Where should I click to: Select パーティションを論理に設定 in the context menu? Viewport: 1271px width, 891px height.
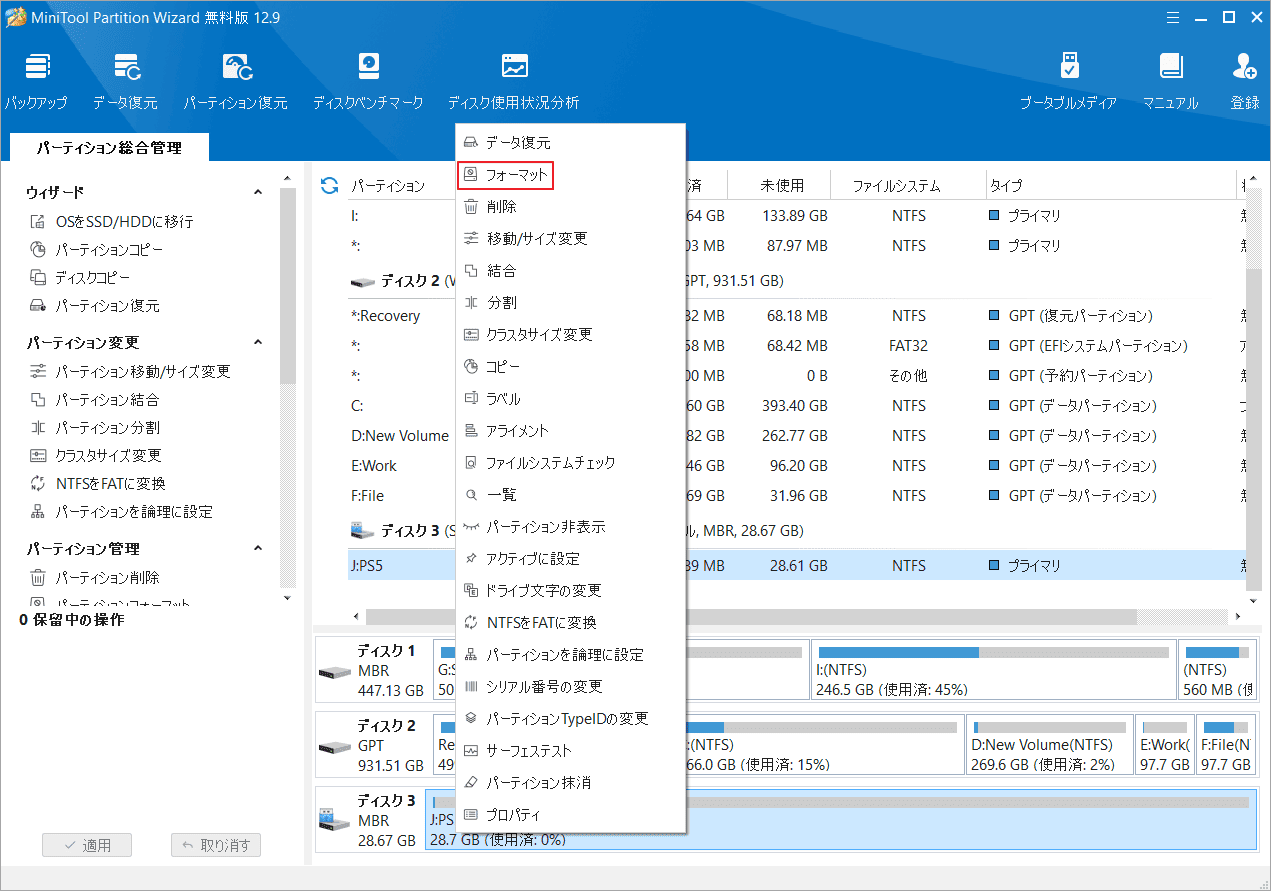point(570,655)
